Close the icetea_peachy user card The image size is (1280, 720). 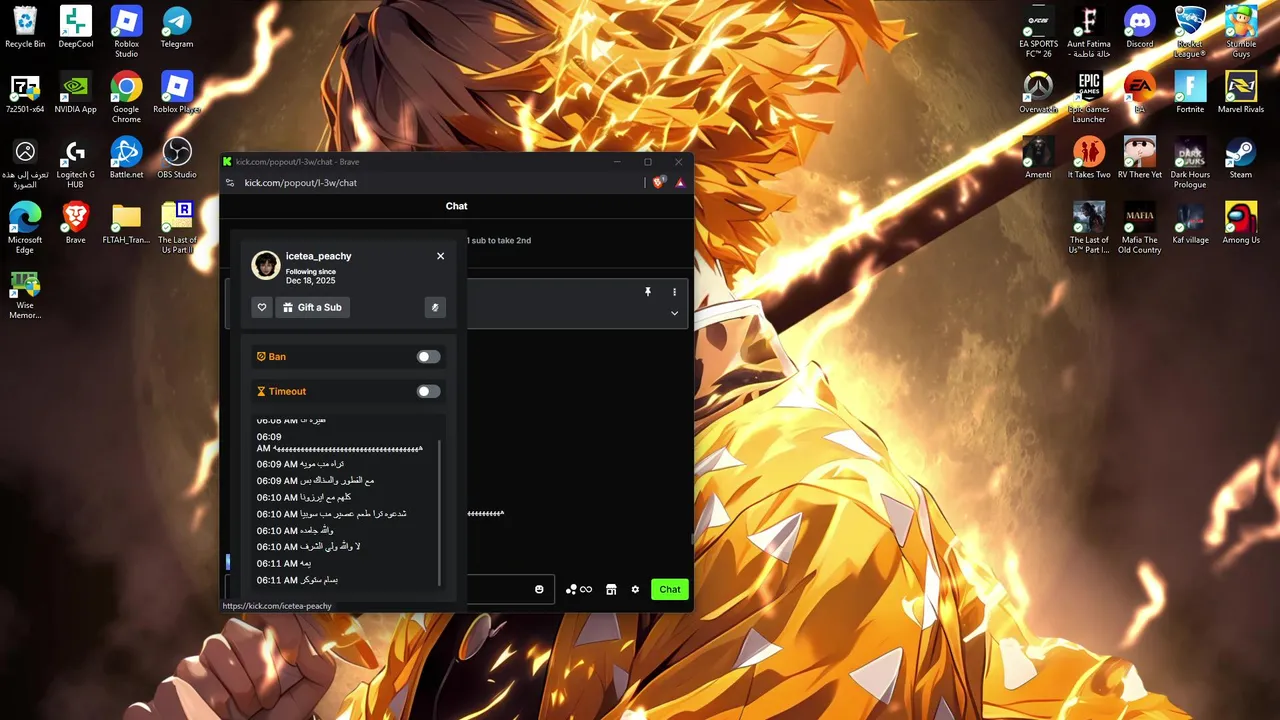pos(440,256)
